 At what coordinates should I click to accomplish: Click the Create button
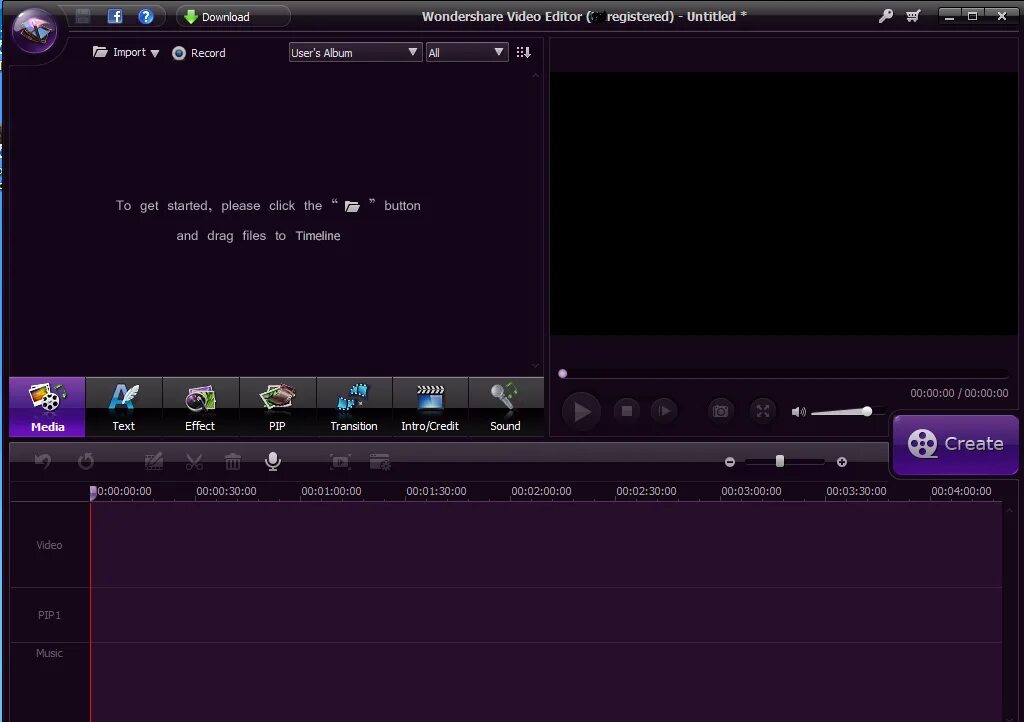(955, 444)
